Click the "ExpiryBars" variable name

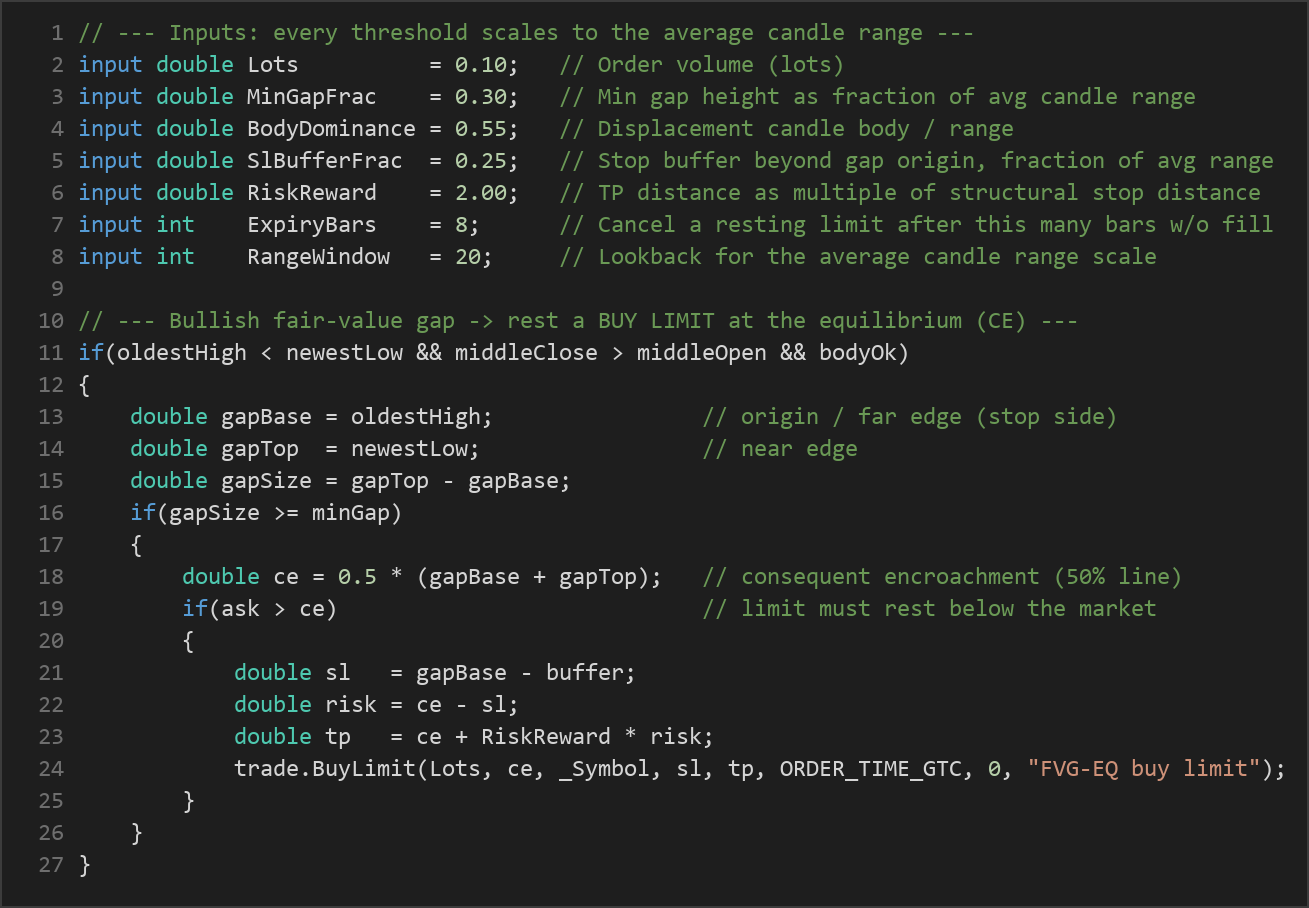pyautogui.click(x=312, y=225)
